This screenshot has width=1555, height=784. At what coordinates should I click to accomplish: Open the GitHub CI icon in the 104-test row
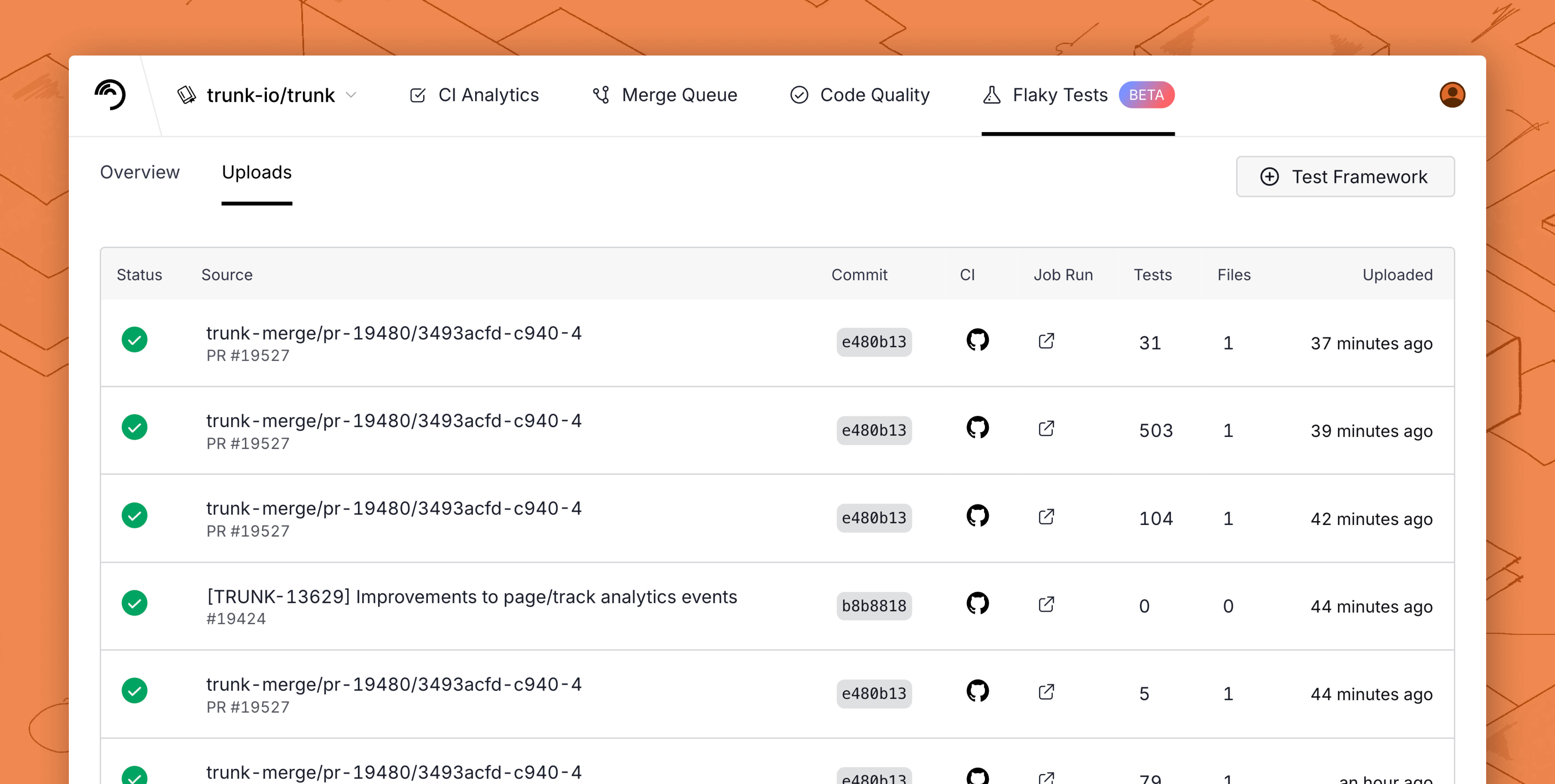point(977,516)
